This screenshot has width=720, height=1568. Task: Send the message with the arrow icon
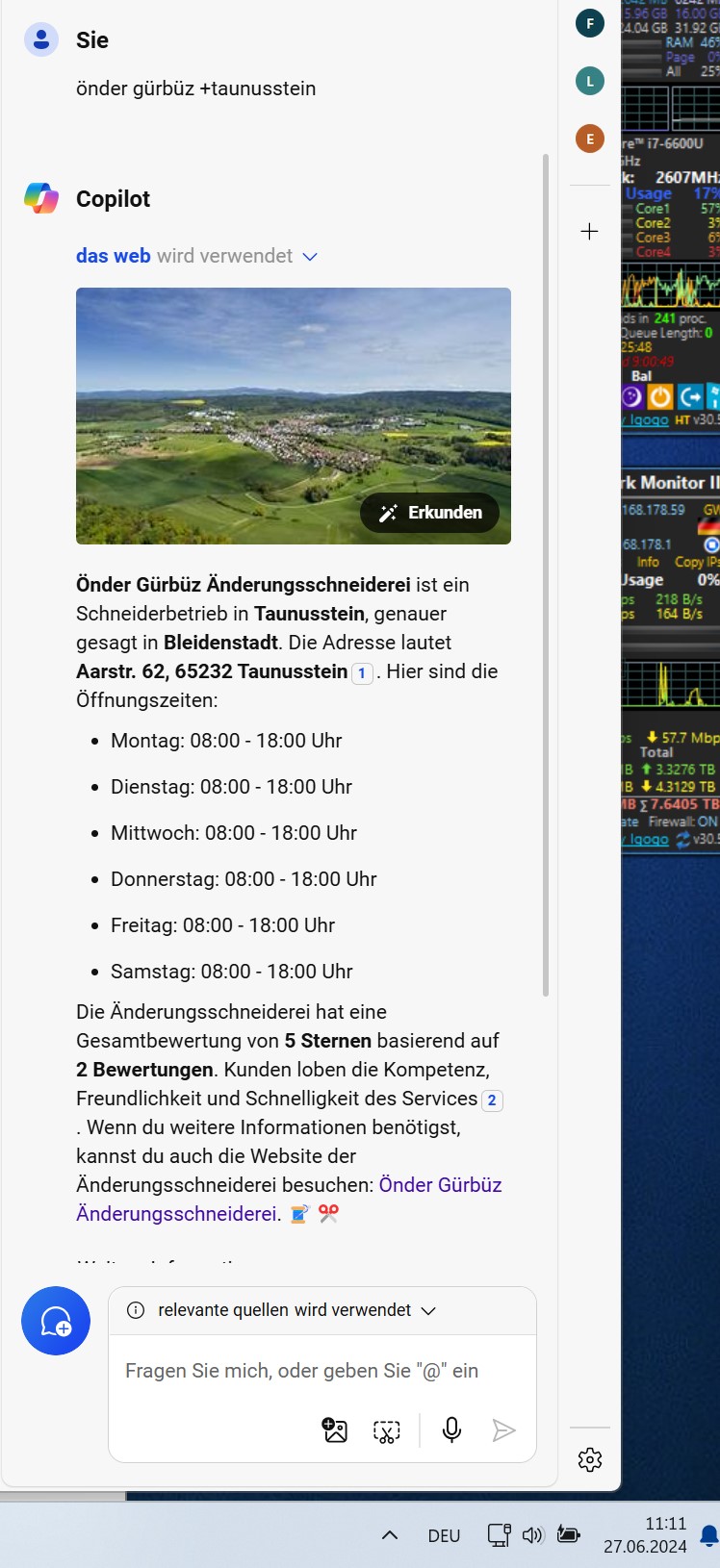click(x=503, y=1430)
